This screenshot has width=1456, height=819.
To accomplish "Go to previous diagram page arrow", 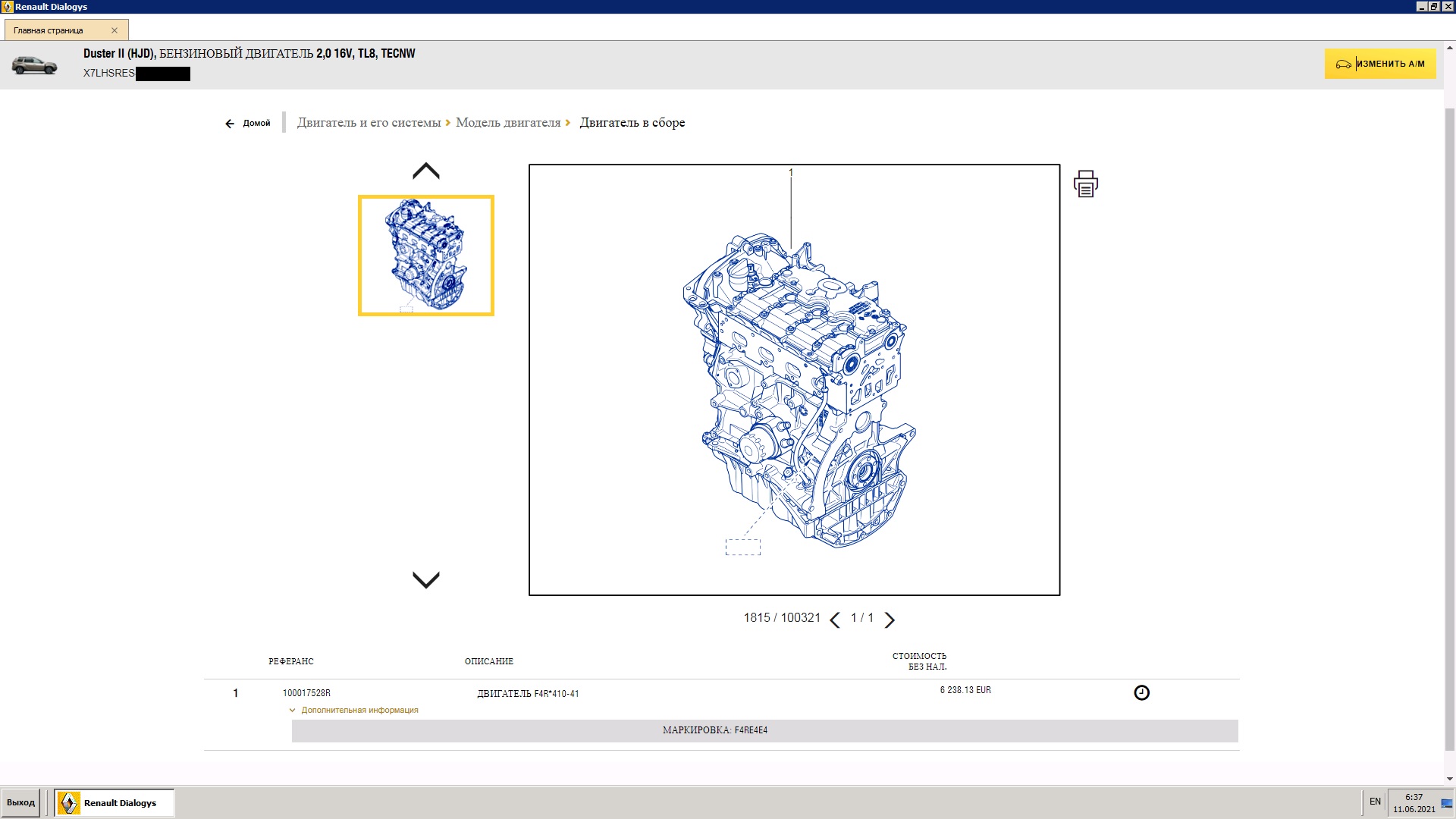I will coord(835,620).
